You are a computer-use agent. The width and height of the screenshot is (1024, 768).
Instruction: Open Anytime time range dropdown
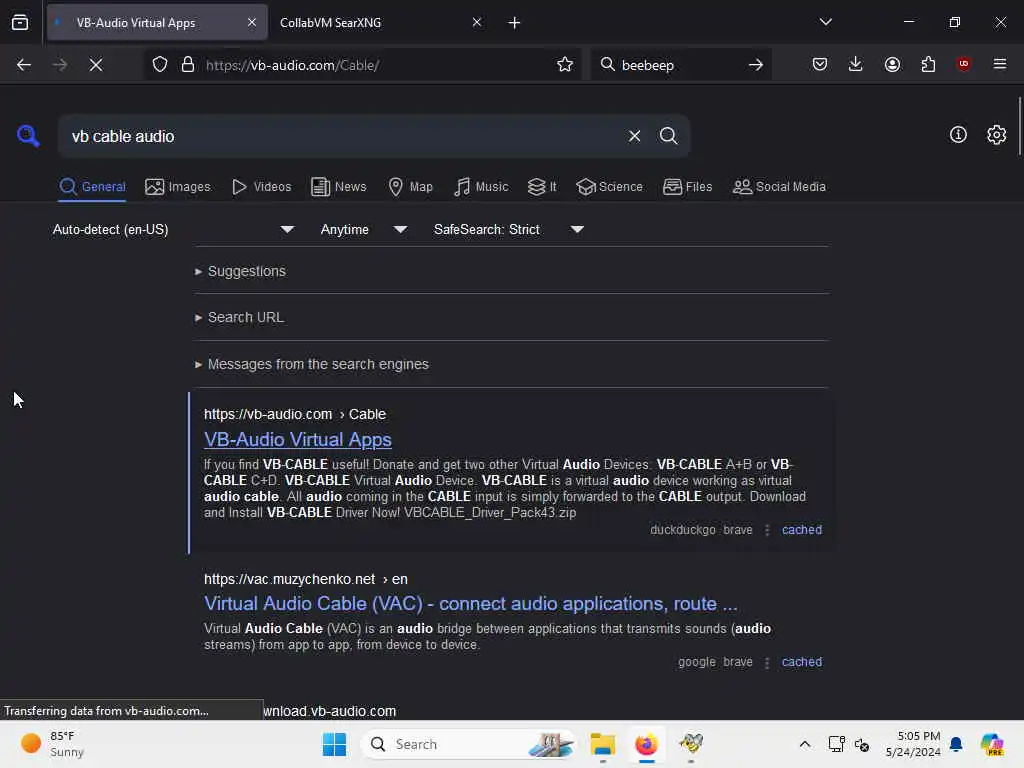363,229
